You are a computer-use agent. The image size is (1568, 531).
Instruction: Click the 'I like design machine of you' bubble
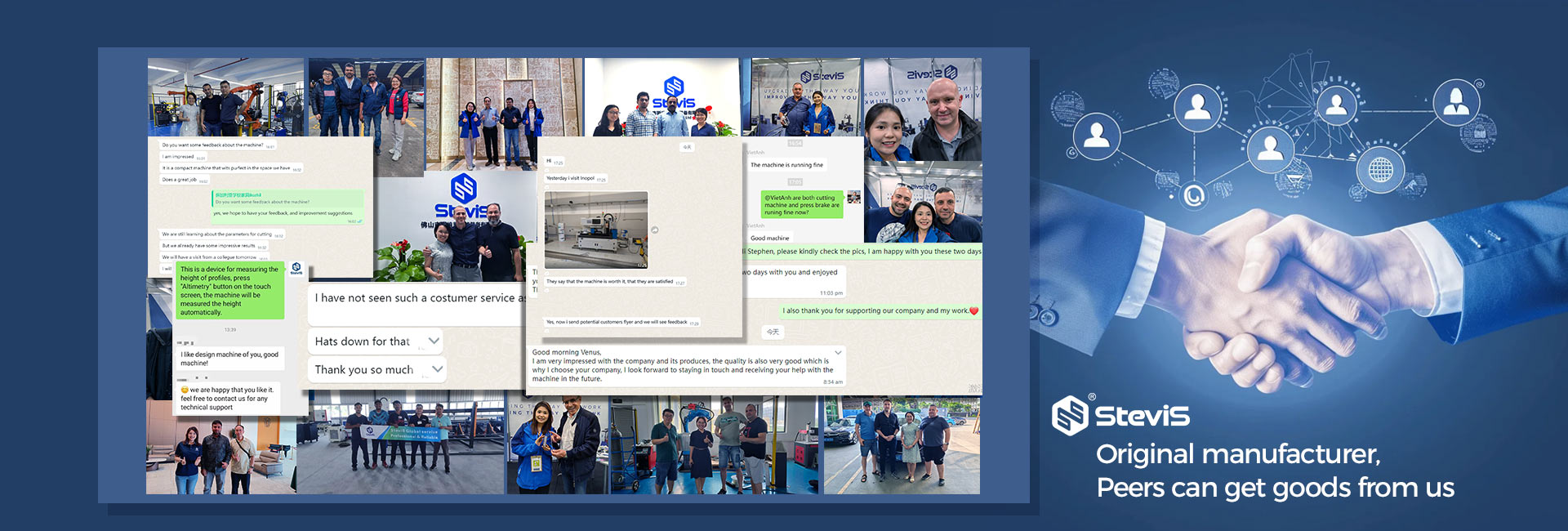[229, 359]
